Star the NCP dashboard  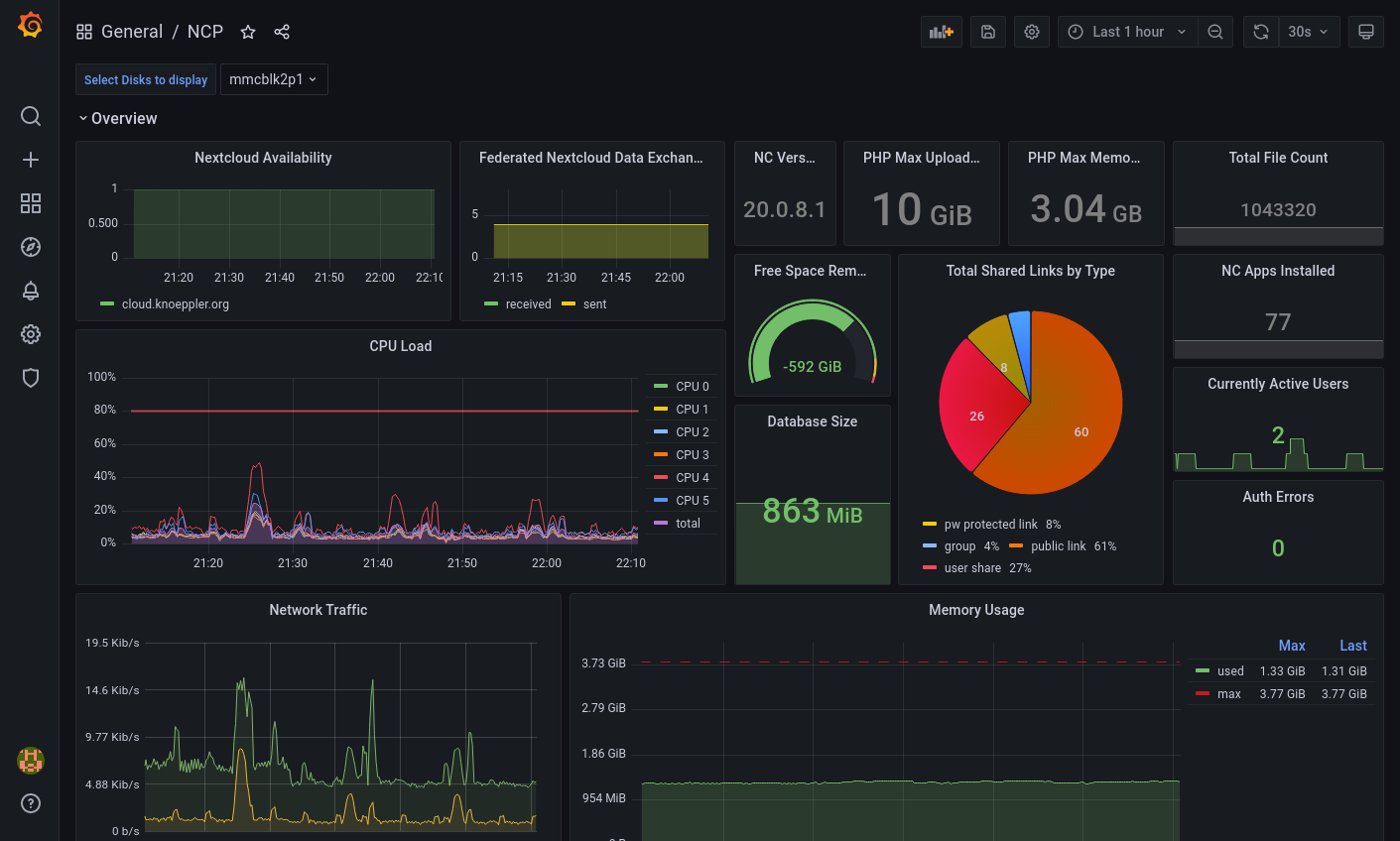(x=248, y=32)
